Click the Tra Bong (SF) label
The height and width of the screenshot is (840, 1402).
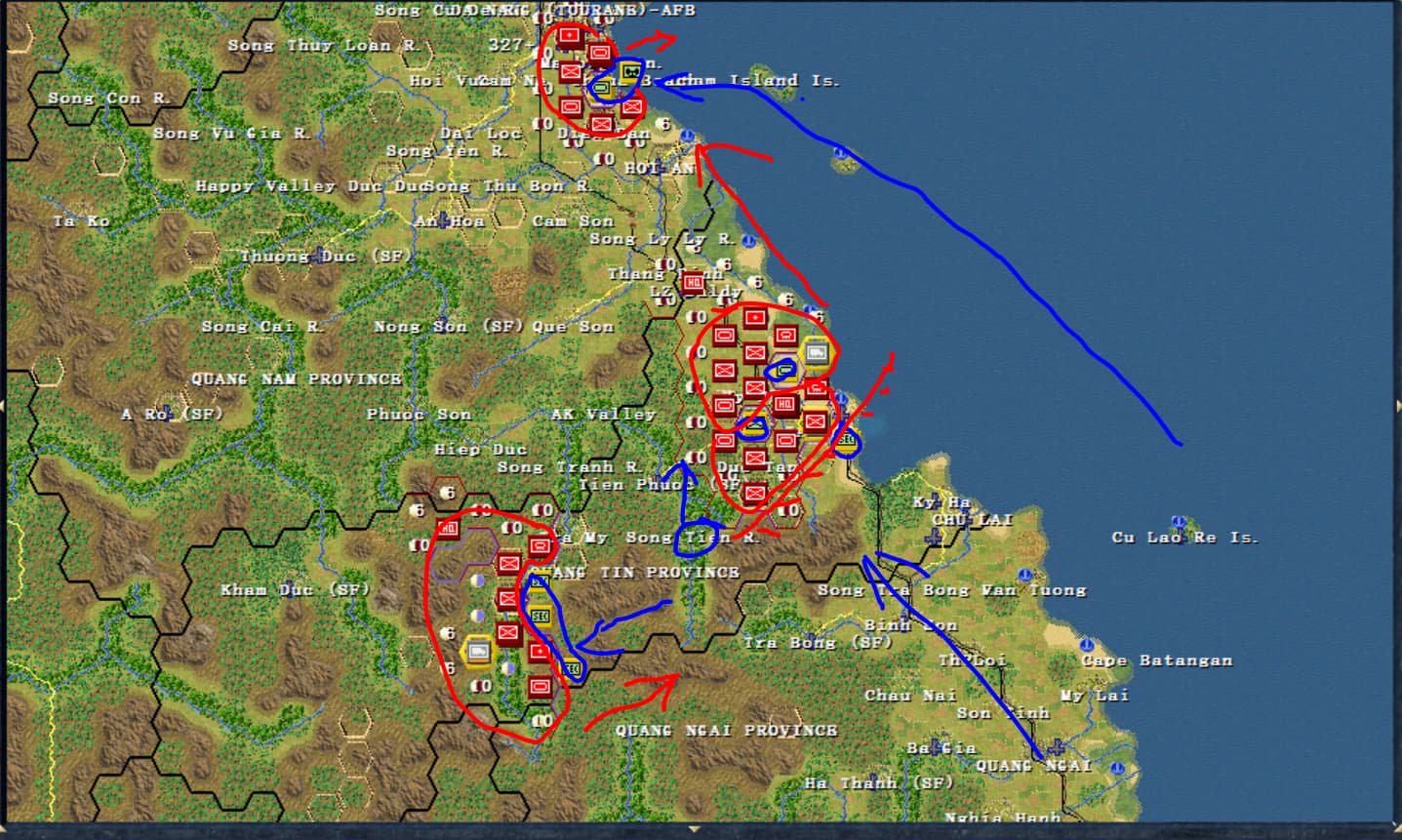click(818, 642)
